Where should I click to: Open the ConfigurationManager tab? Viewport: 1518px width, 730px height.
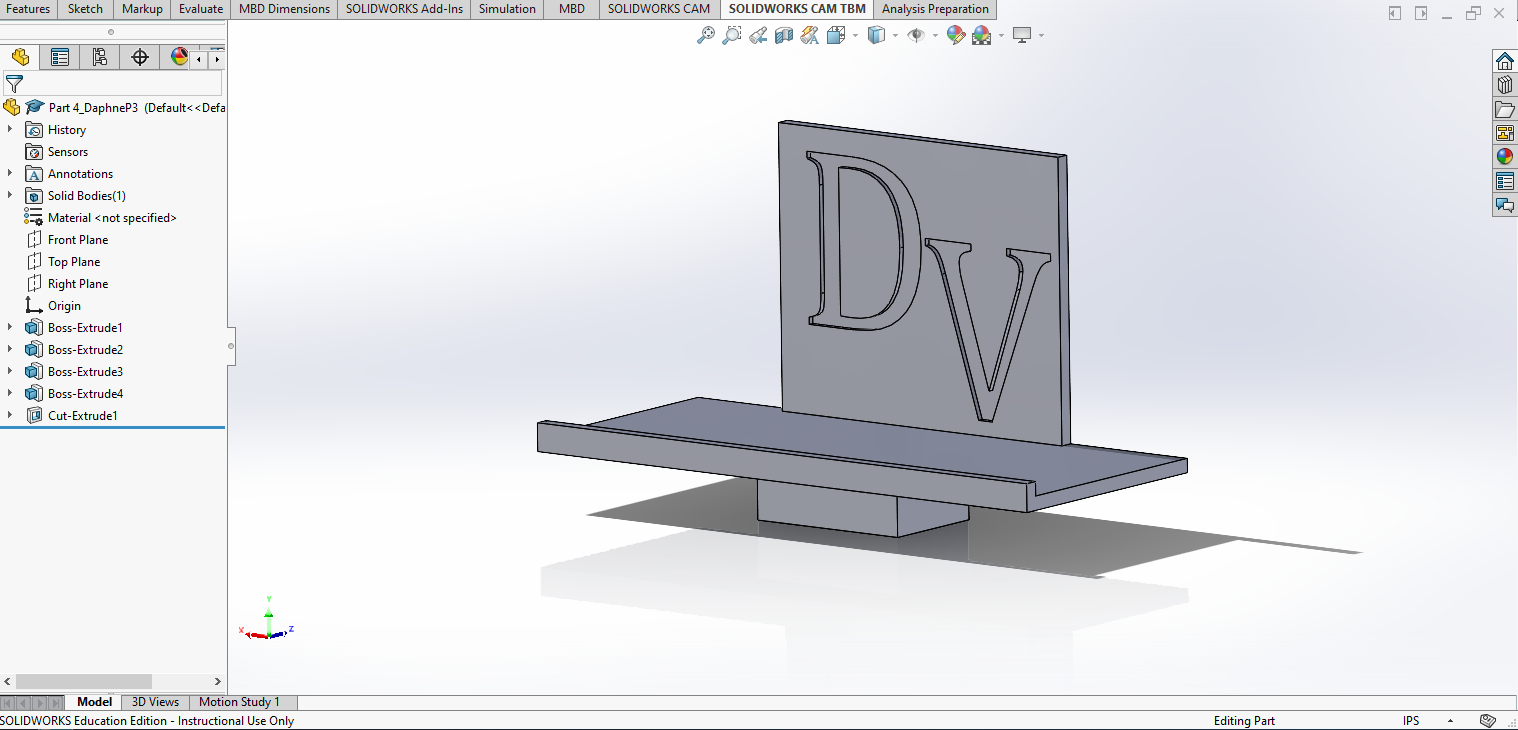point(100,57)
